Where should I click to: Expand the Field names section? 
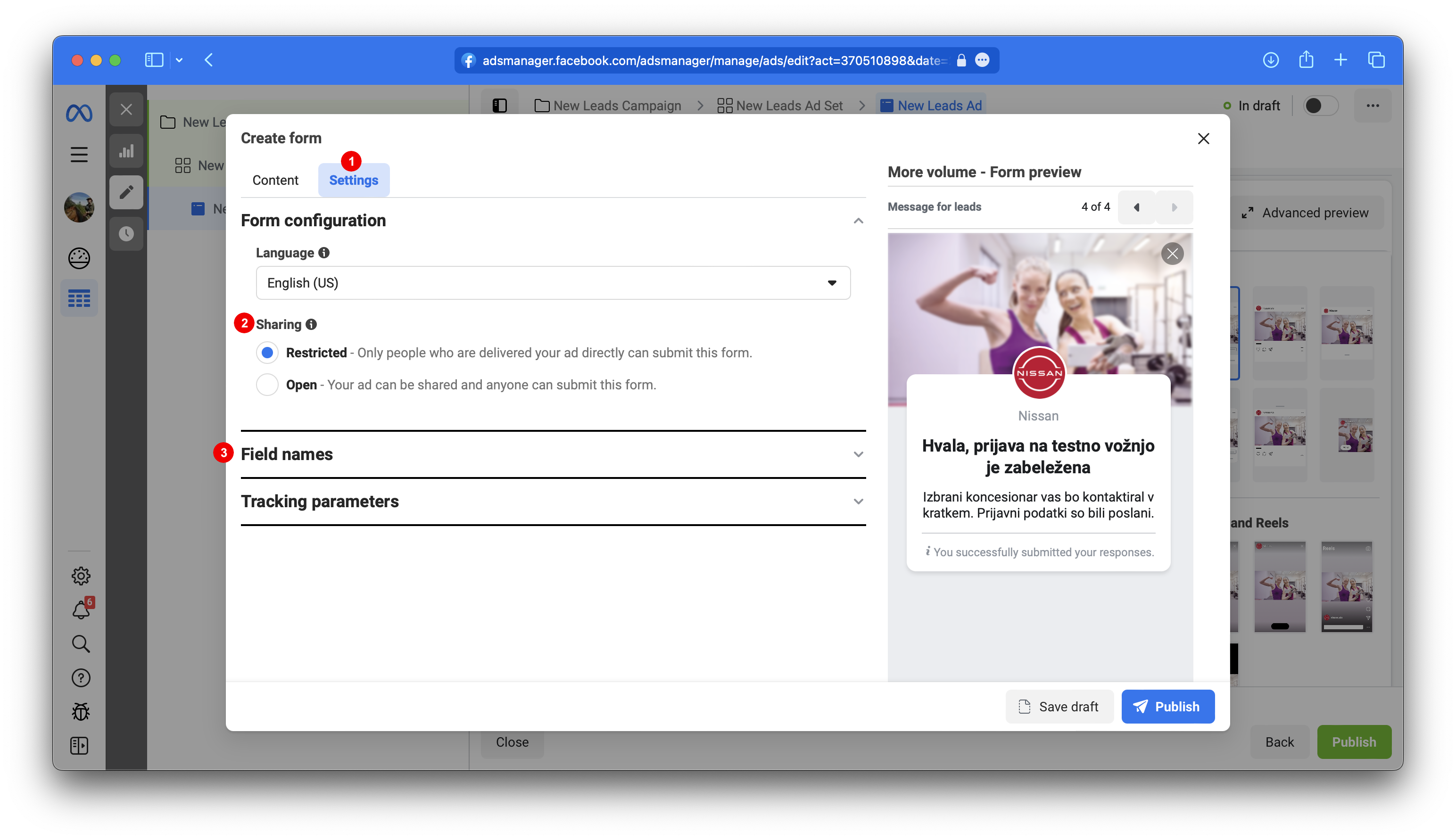pos(552,454)
